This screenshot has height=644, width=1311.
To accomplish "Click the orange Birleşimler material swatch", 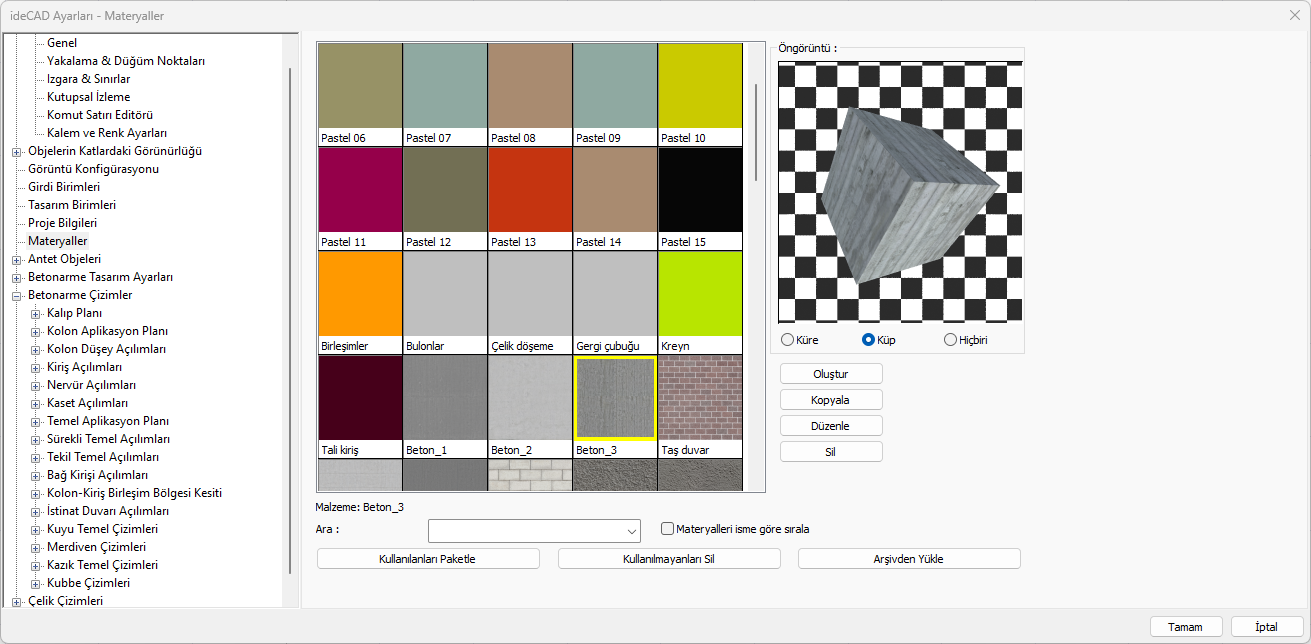I will (x=360, y=294).
